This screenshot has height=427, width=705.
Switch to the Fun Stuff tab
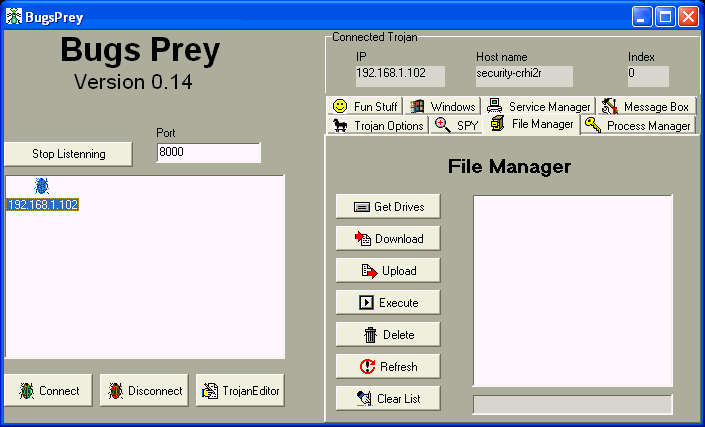365,106
